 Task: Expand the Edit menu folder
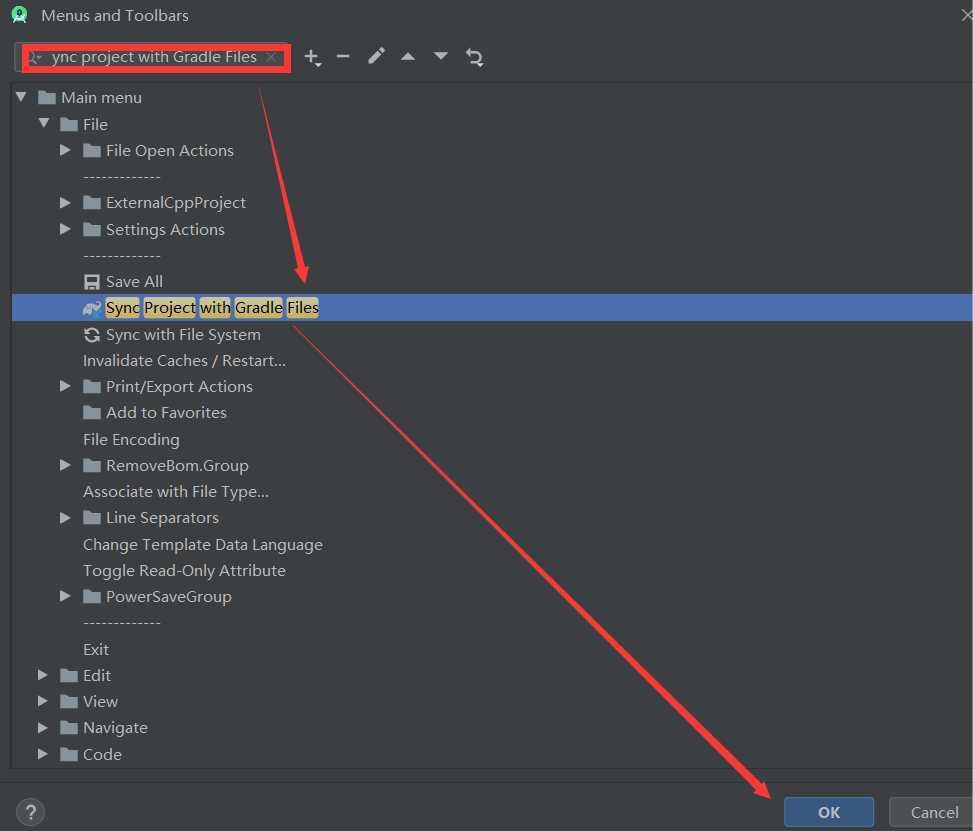(43, 675)
